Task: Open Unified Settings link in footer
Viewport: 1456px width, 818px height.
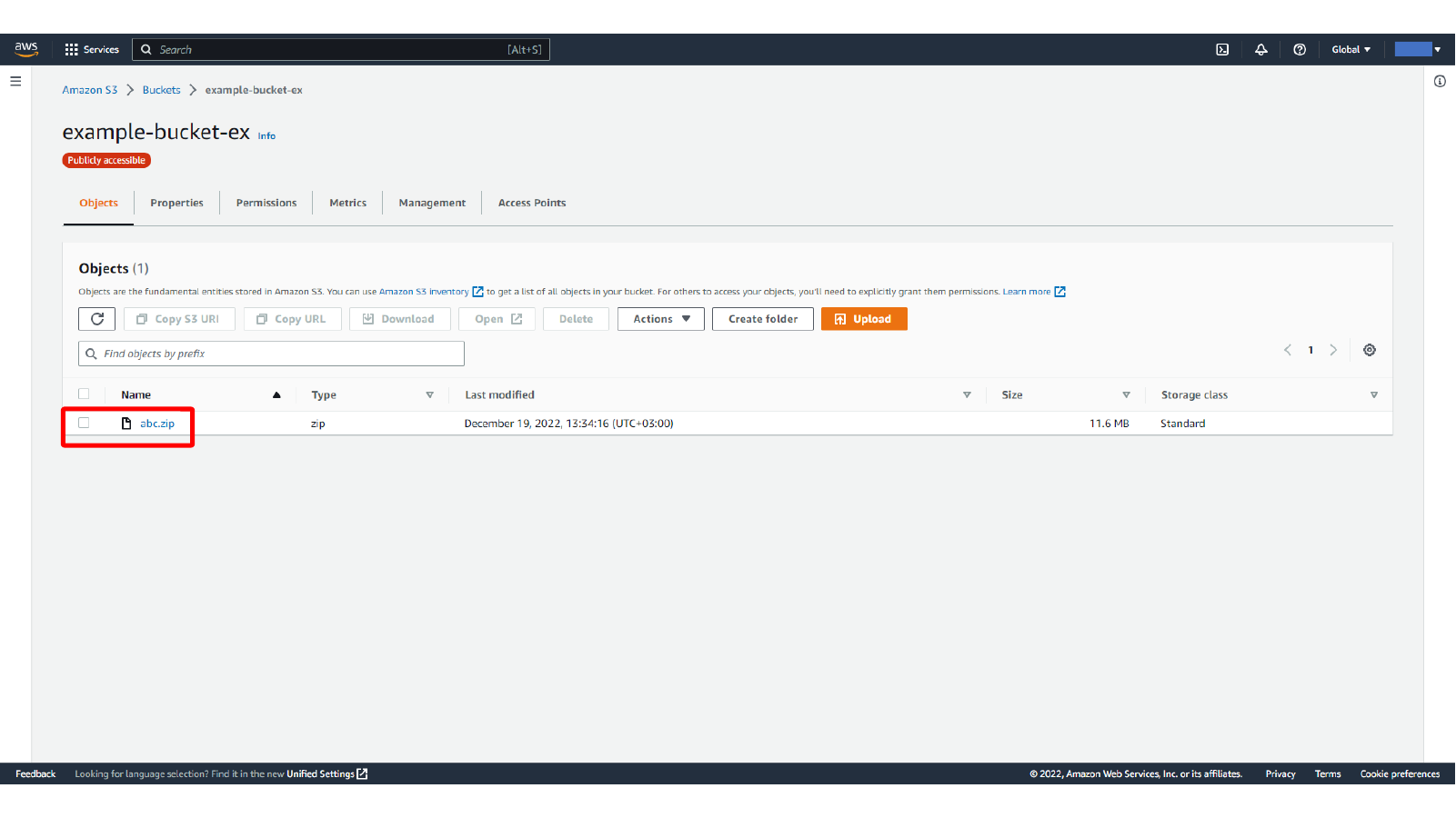Action: (320, 774)
